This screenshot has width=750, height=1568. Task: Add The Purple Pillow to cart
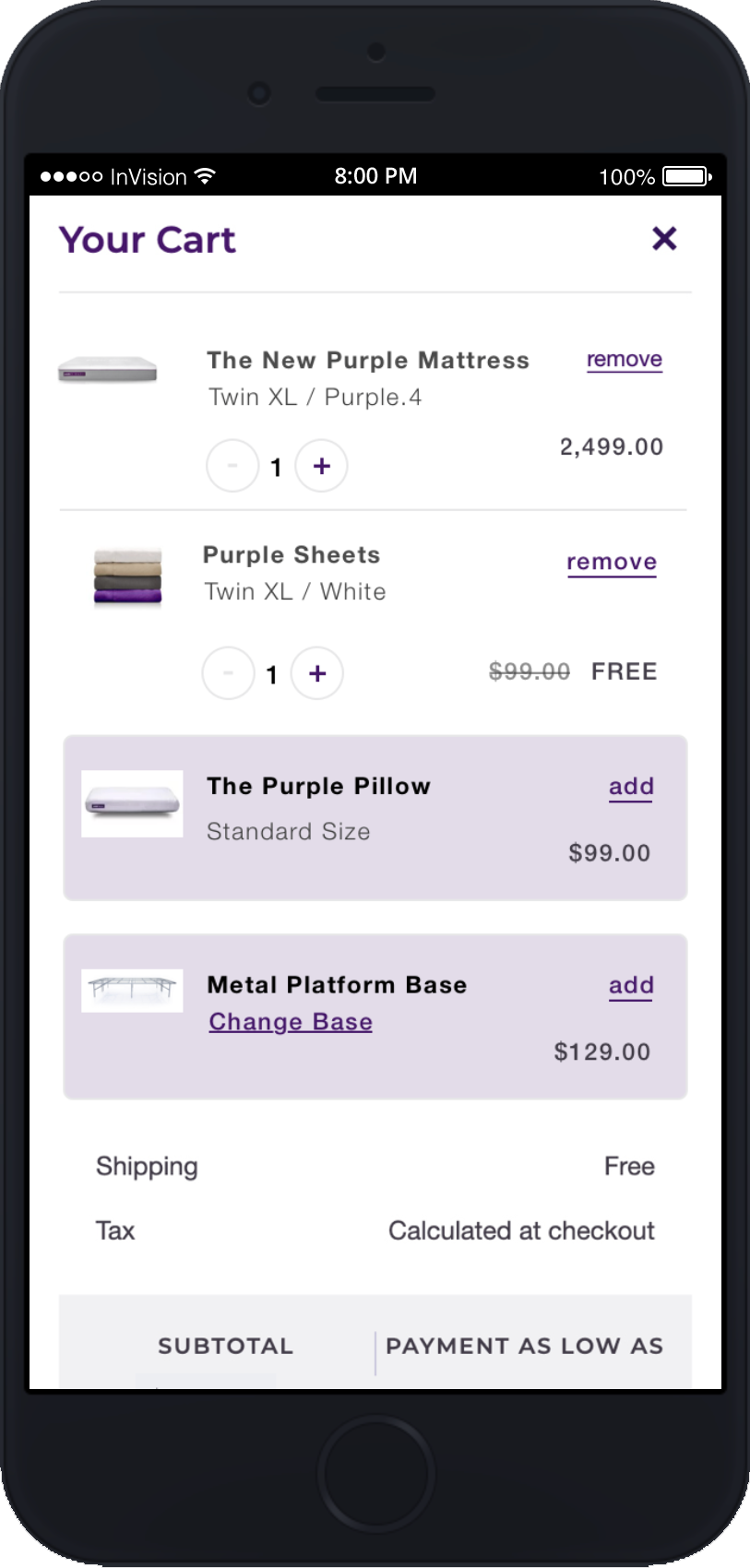[x=631, y=787]
